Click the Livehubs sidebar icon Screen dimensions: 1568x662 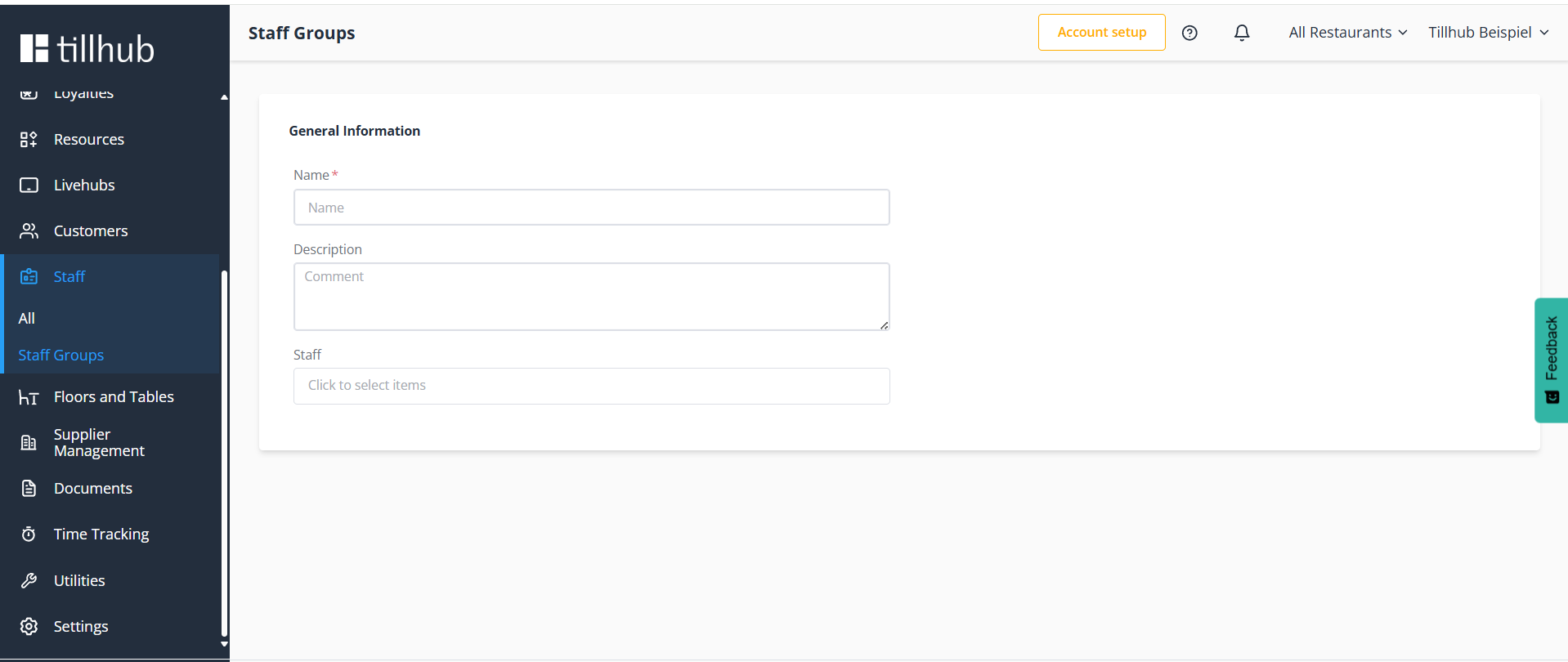(x=29, y=186)
